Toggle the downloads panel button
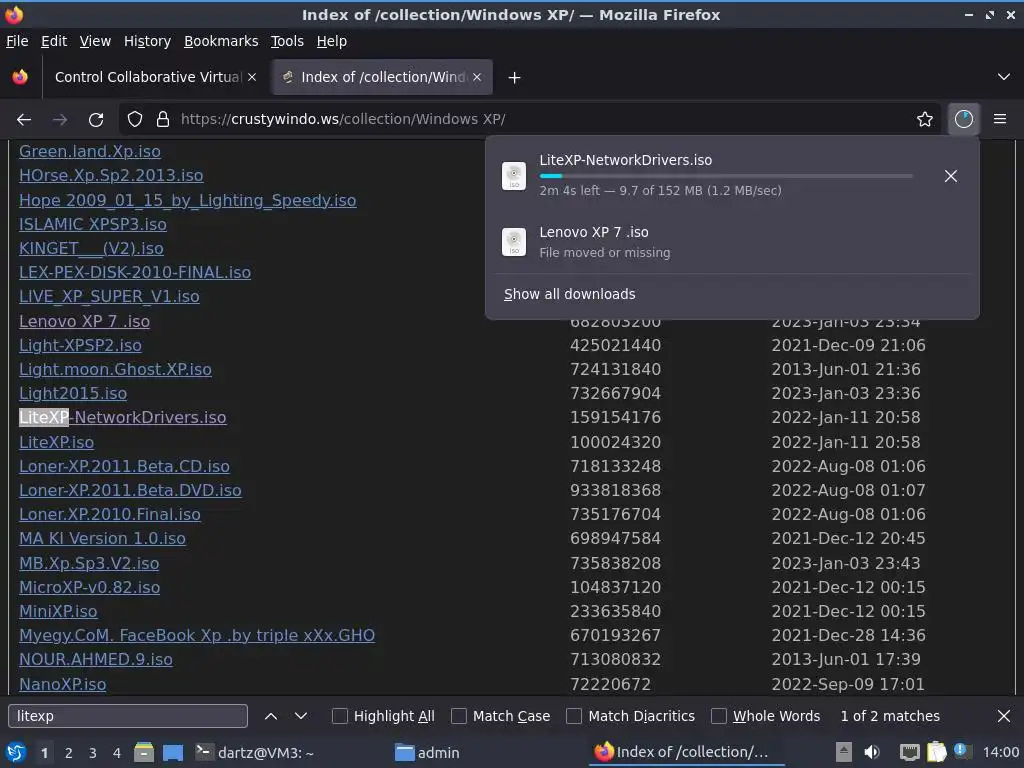 click(963, 120)
